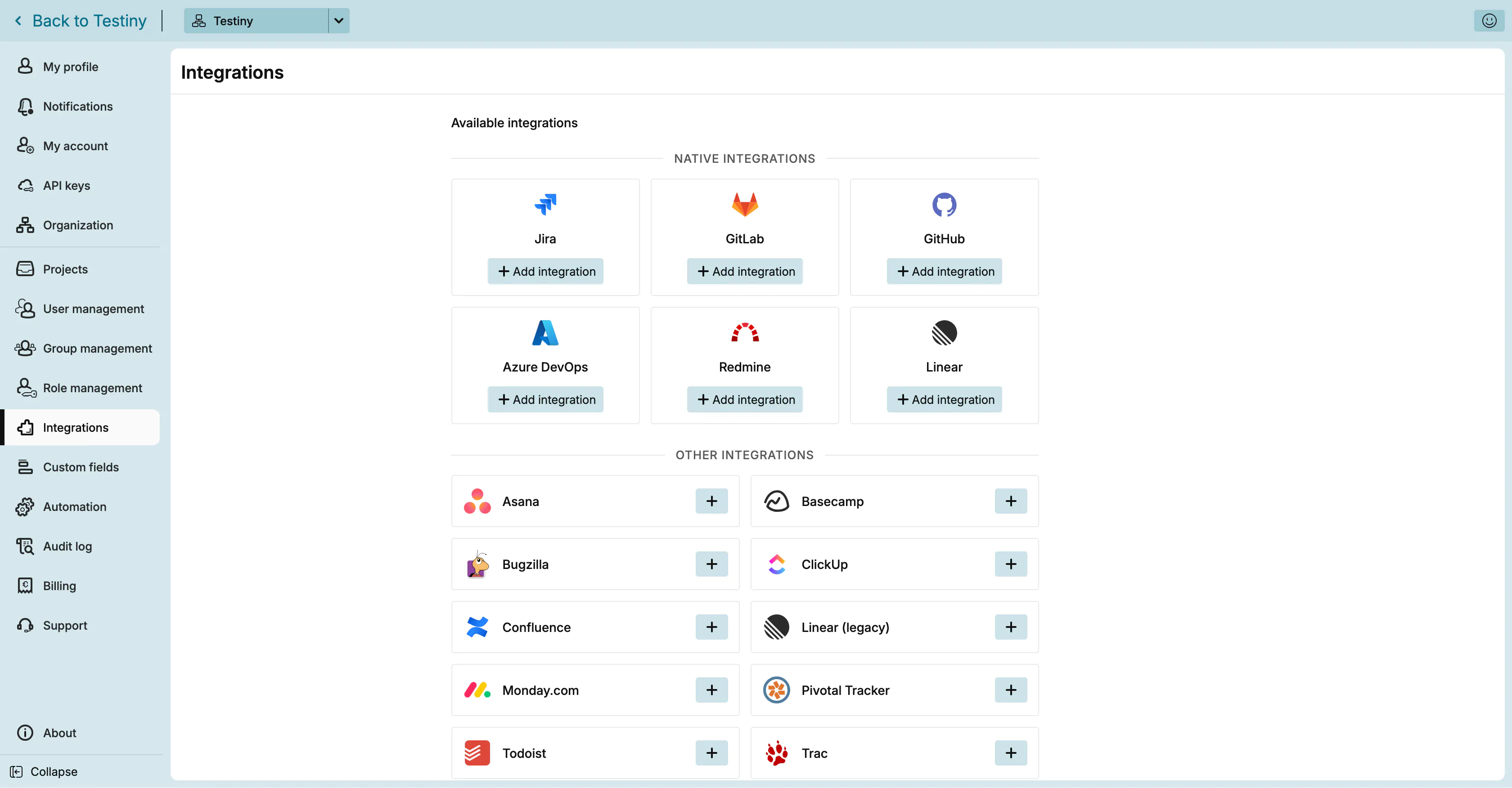Add the GitHub integration
Screen dimensions: 1512x788
945,271
